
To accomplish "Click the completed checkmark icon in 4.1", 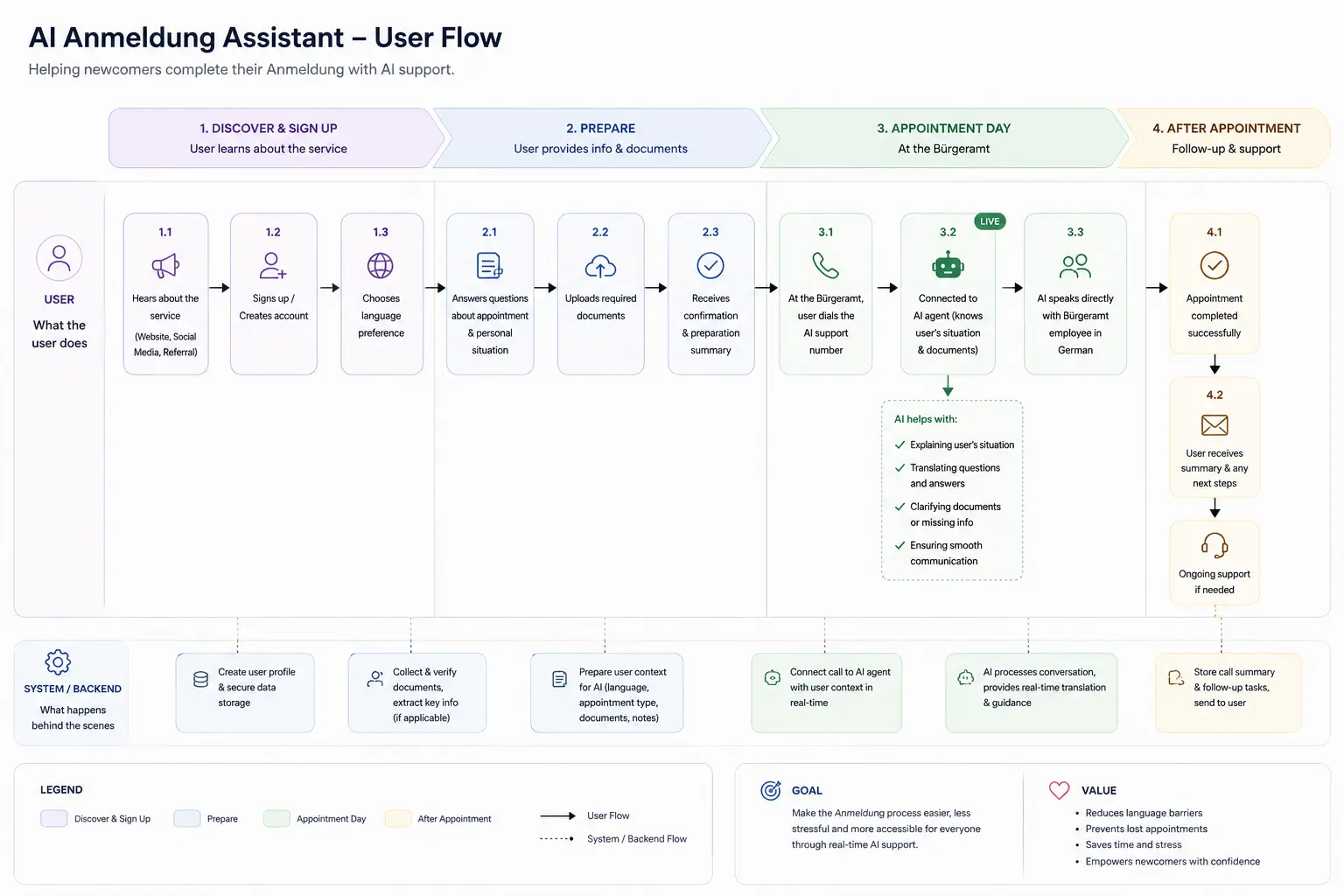I will (1214, 265).
